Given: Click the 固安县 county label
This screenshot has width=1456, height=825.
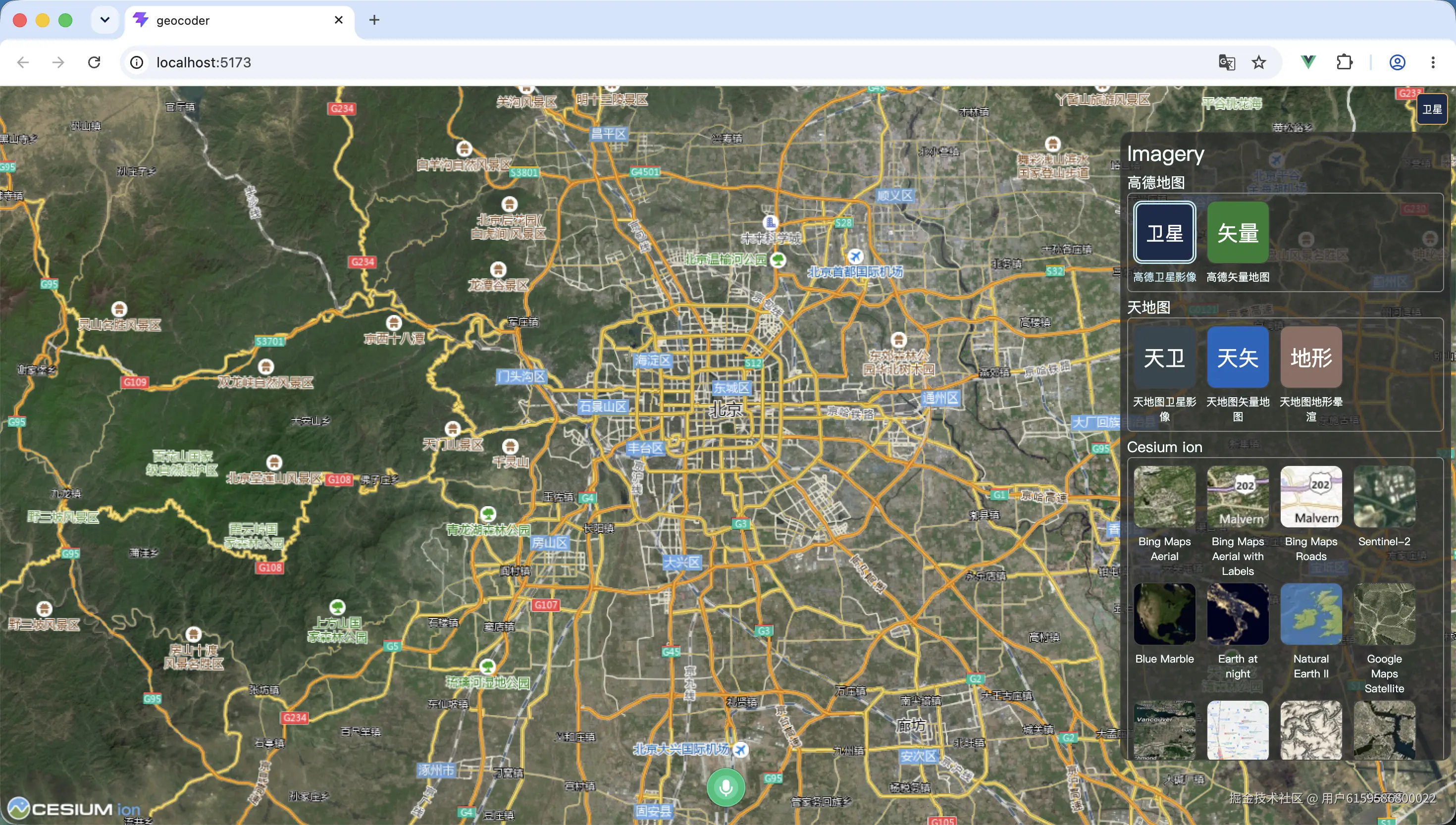Looking at the screenshot, I should pyautogui.click(x=653, y=811).
